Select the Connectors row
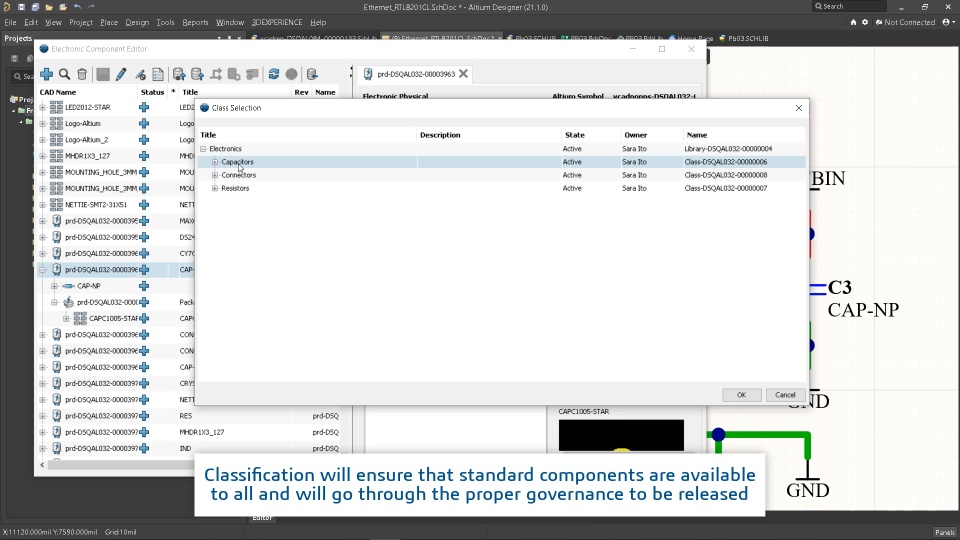 [501, 175]
